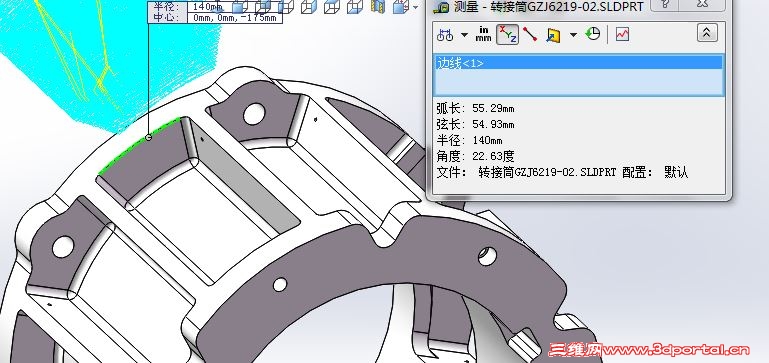Expand the view orientation dropdown arrow
Image resolution: width=769 pixels, height=363 pixels.
point(416,7)
